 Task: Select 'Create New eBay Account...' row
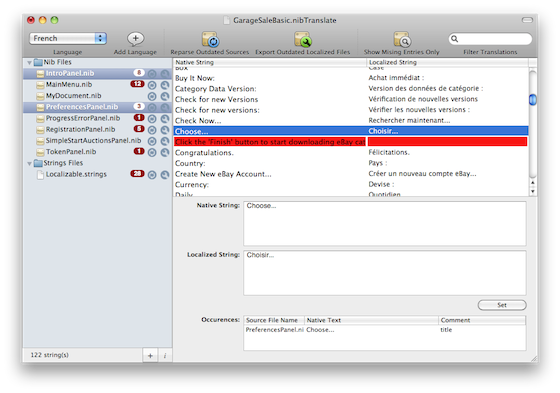(x=351, y=174)
